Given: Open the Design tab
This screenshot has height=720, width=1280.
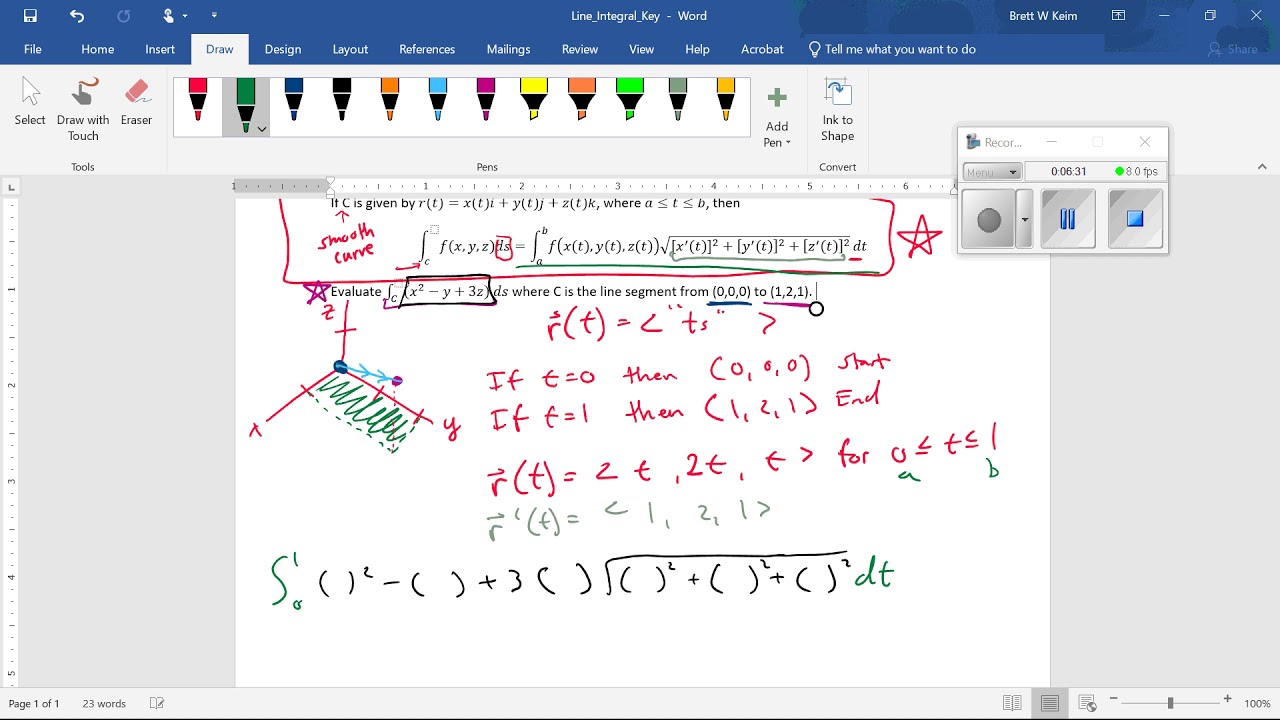Looking at the screenshot, I should point(283,49).
